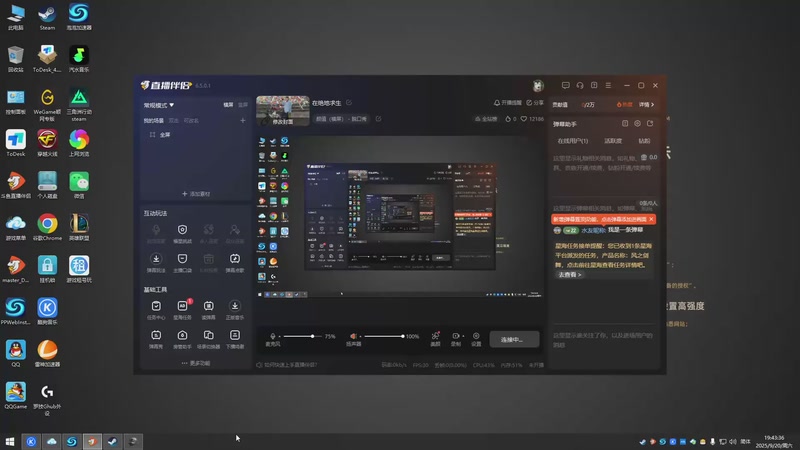Pop out the 弹幕助手 panel
This screenshot has height=450, width=800.
(650, 123)
